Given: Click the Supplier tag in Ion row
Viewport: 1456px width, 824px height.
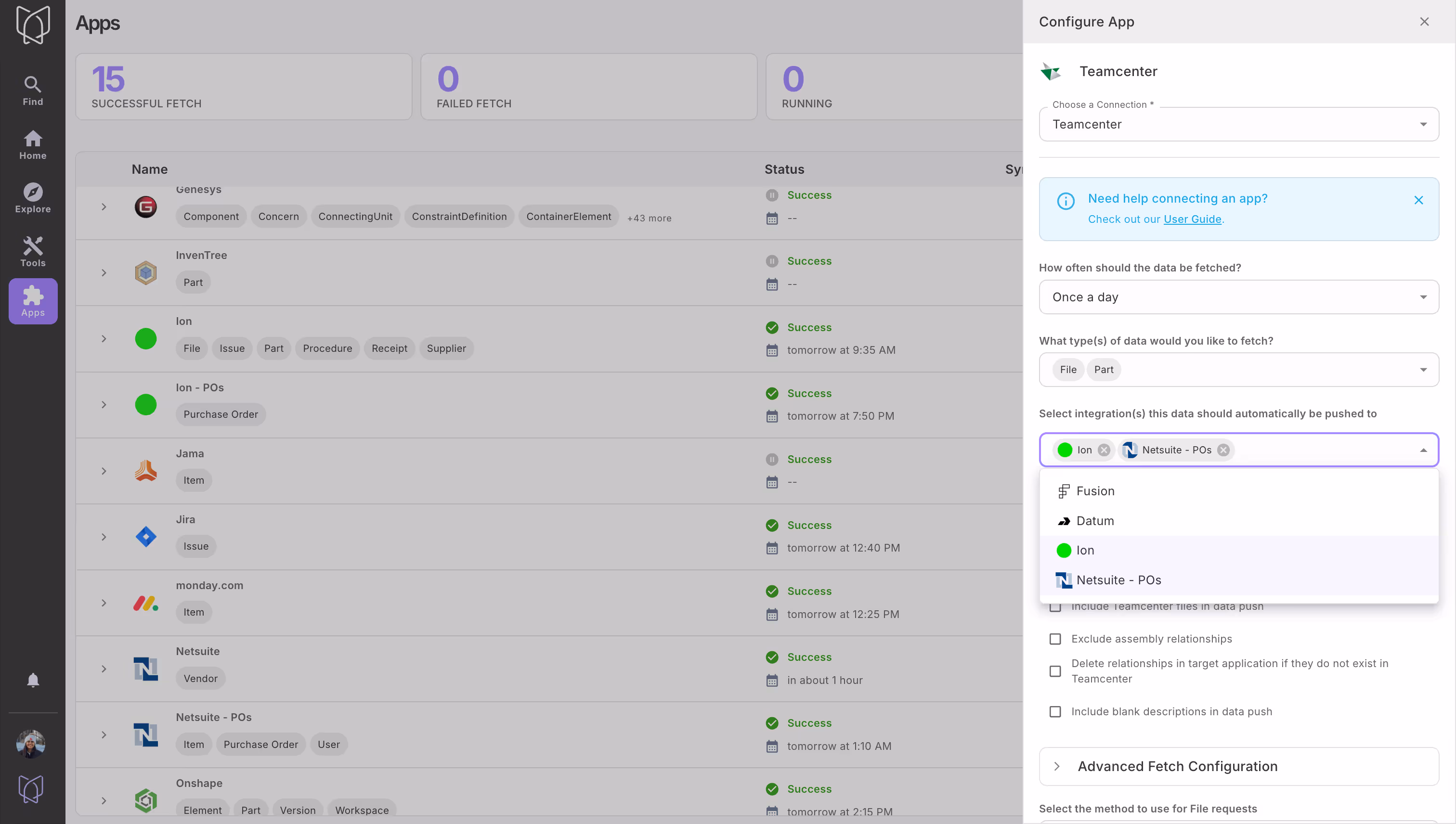Looking at the screenshot, I should pos(446,348).
